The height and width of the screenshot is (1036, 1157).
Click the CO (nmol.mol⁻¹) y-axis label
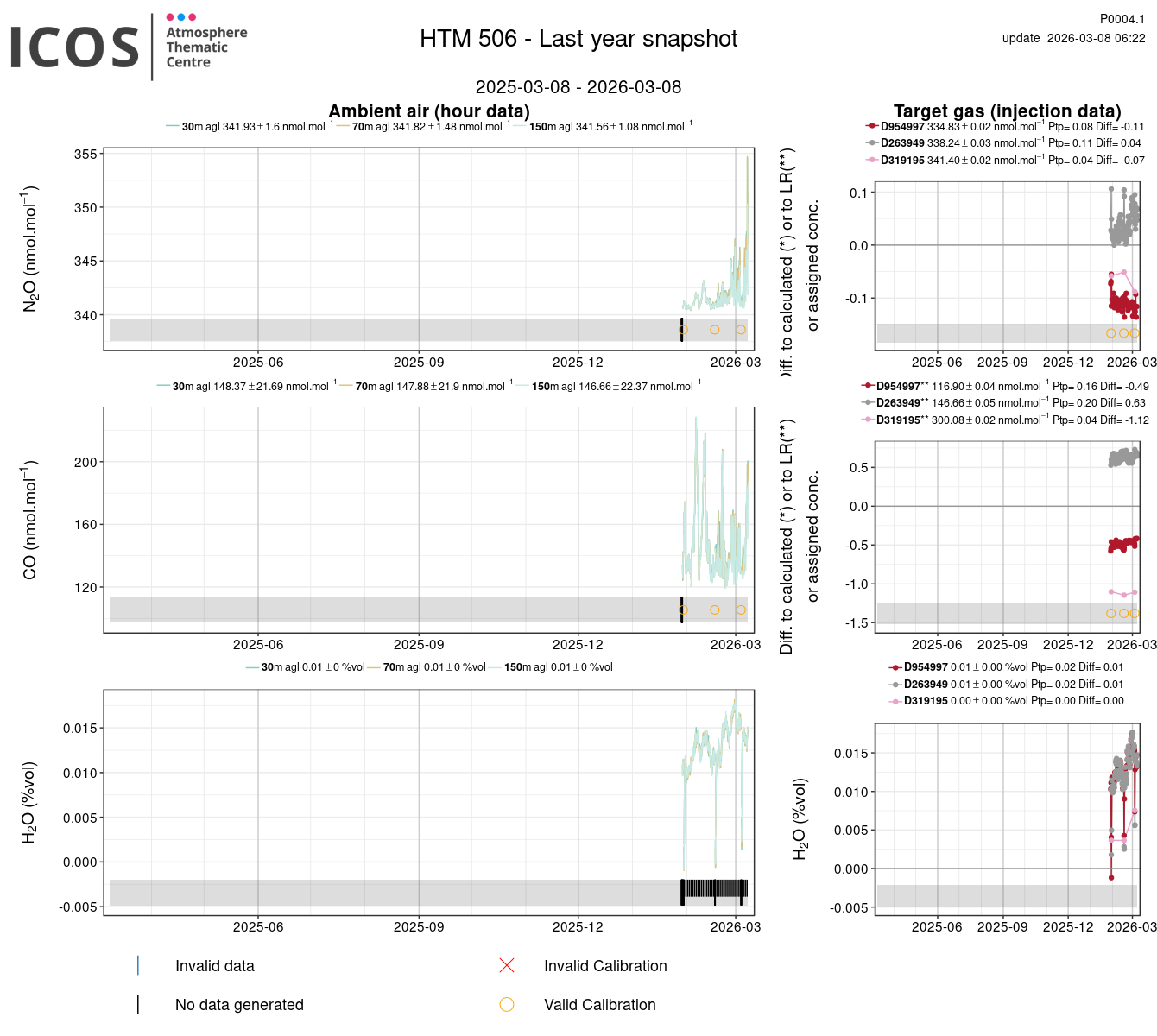[30, 520]
